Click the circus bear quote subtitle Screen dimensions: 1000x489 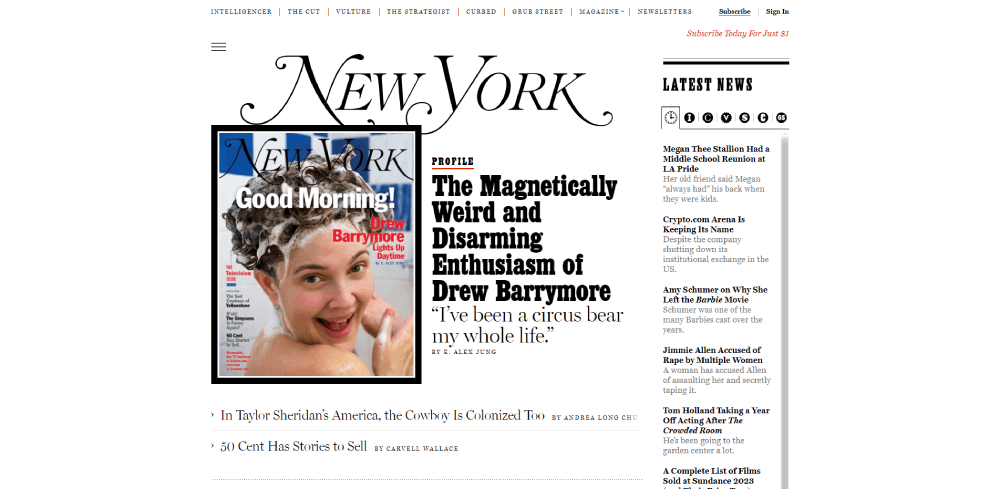527,325
